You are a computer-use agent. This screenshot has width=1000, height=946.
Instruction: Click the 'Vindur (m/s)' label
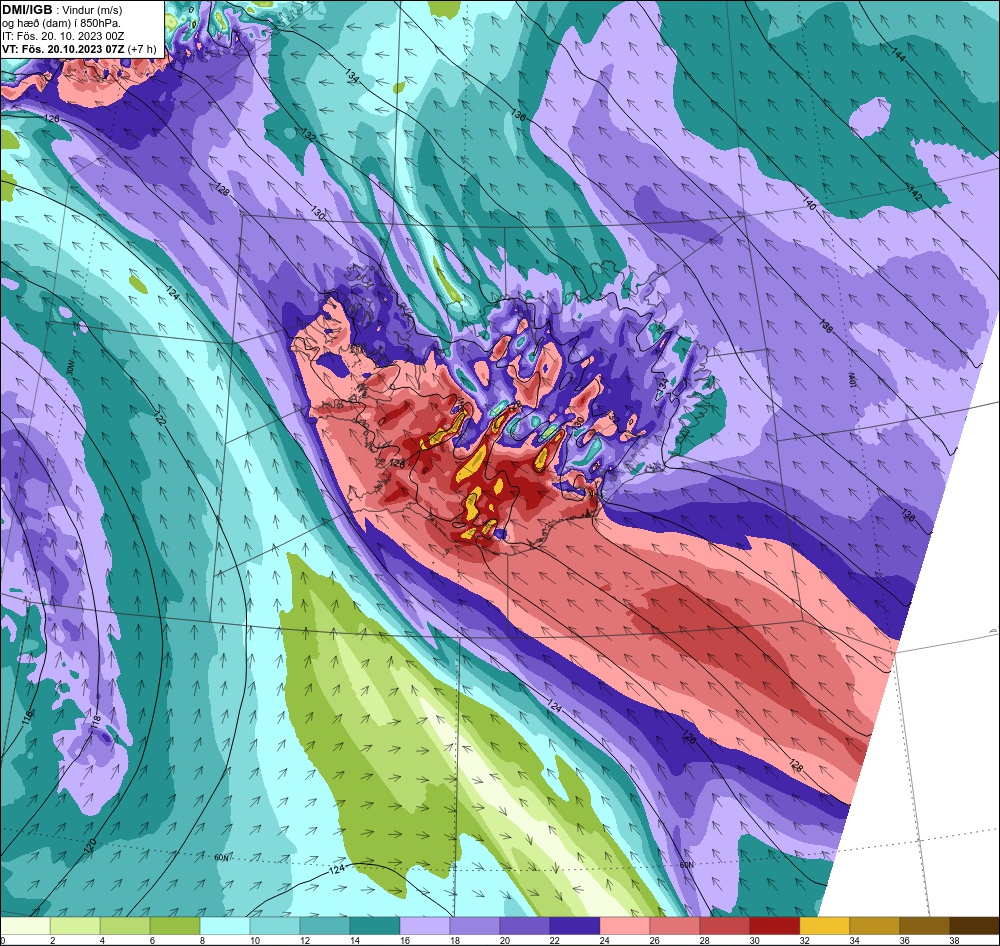92,11
